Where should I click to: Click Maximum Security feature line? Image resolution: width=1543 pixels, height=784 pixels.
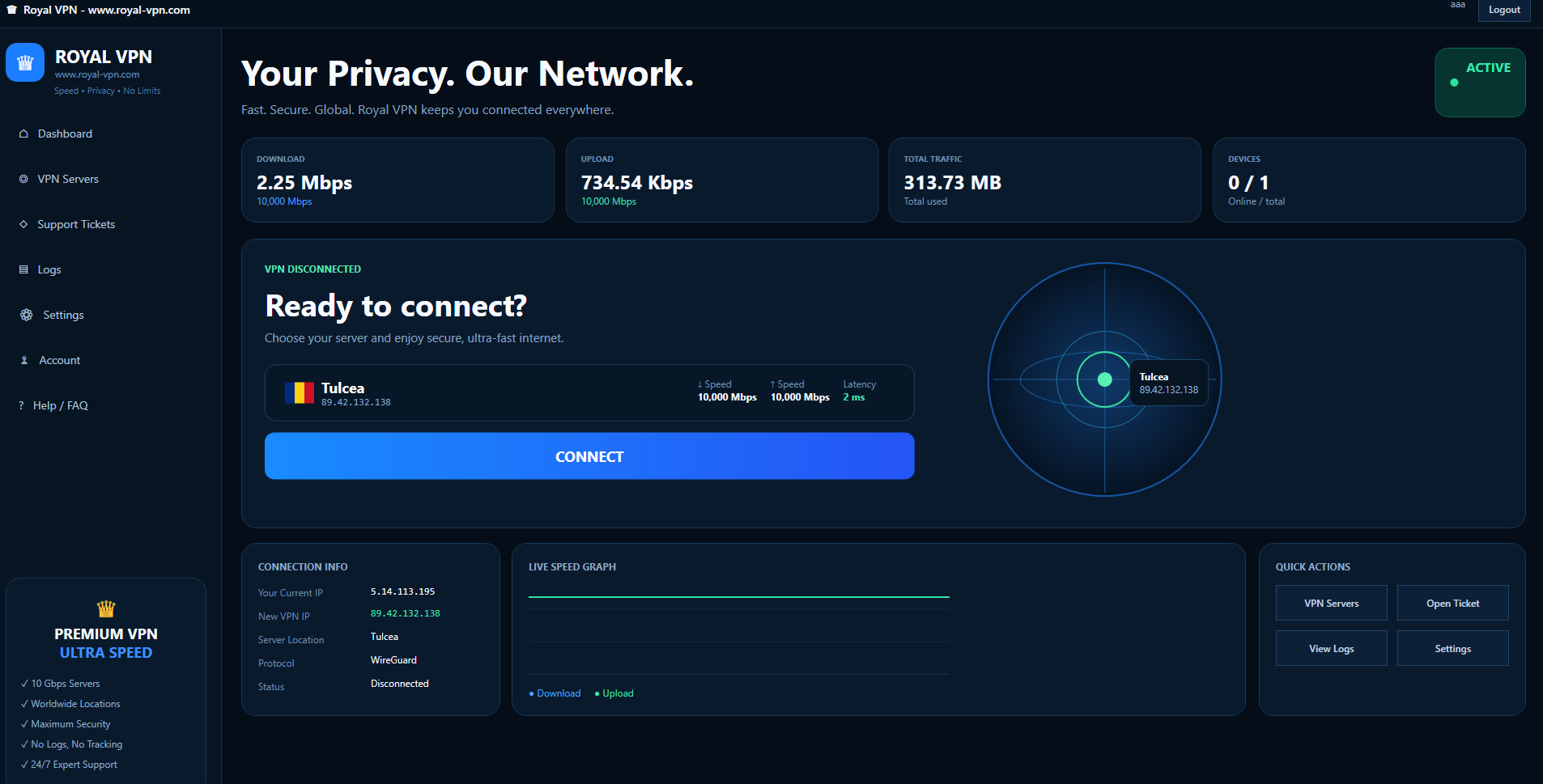click(66, 724)
